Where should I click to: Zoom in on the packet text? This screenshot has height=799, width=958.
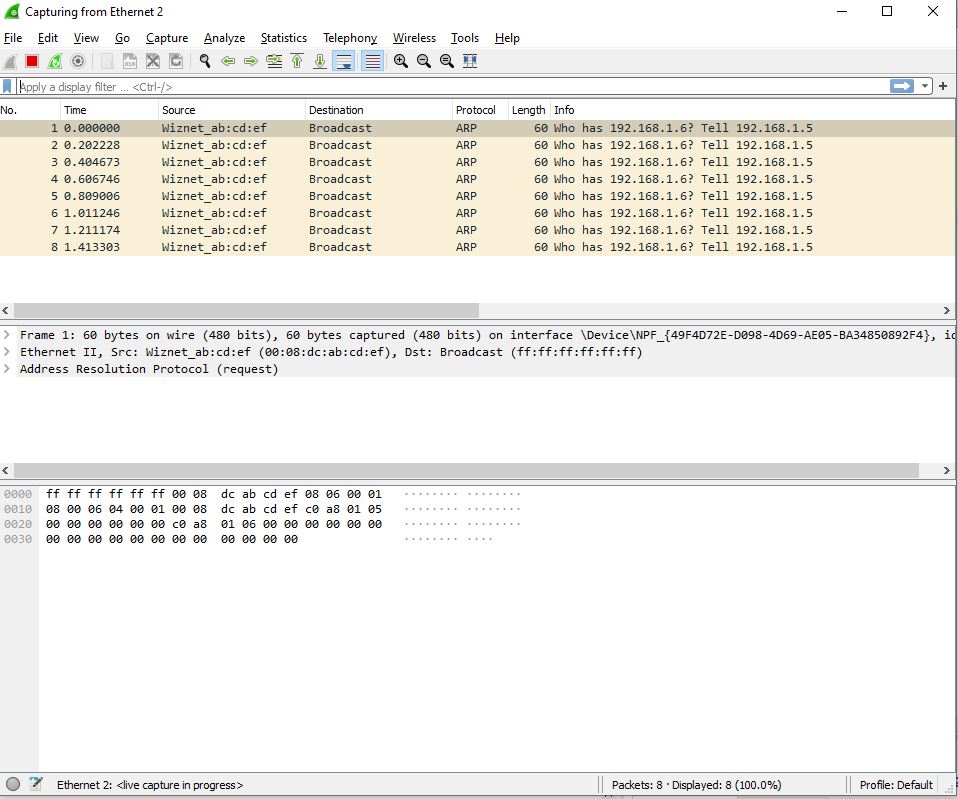click(401, 61)
